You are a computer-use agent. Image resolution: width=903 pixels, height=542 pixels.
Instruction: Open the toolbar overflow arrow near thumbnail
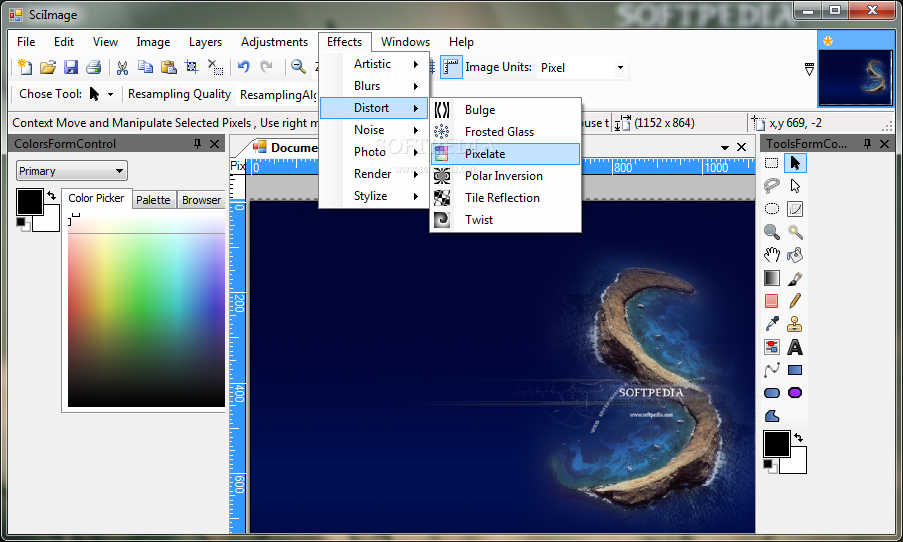[x=809, y=69]
